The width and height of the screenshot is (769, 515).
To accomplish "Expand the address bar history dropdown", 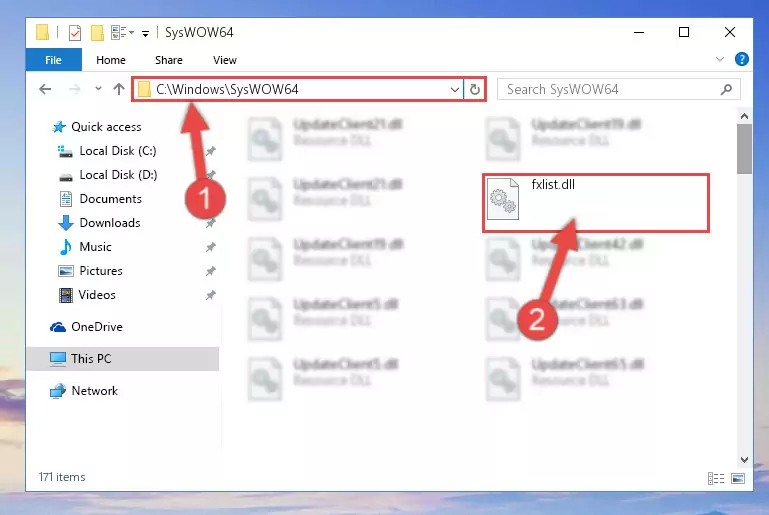I will click(455, 90).
